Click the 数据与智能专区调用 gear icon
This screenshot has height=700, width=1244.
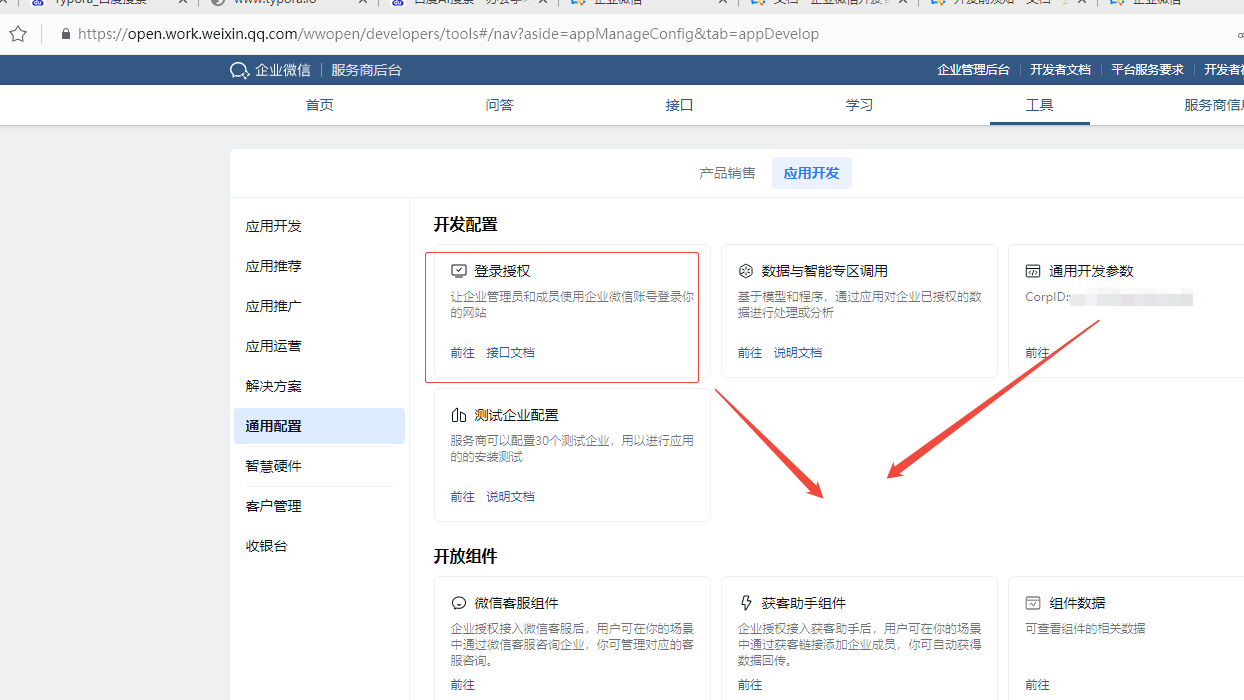click(745, 270)
